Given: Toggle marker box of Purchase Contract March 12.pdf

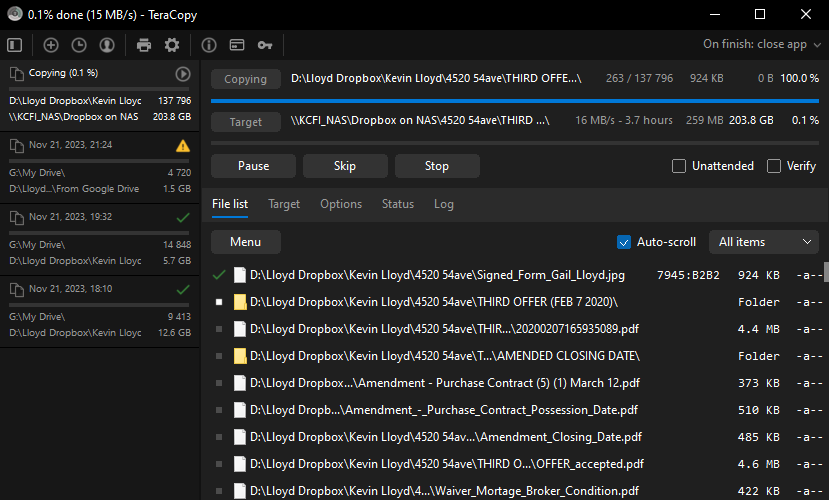Looking at the screenshot, I should coord(219,383).
